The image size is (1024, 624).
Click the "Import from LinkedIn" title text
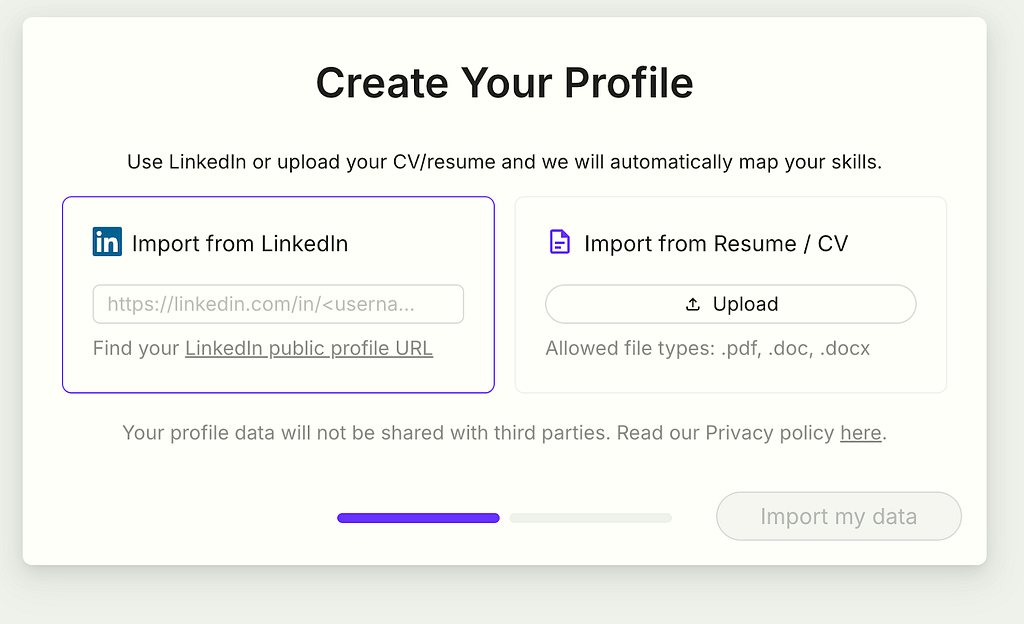point(240,243)
